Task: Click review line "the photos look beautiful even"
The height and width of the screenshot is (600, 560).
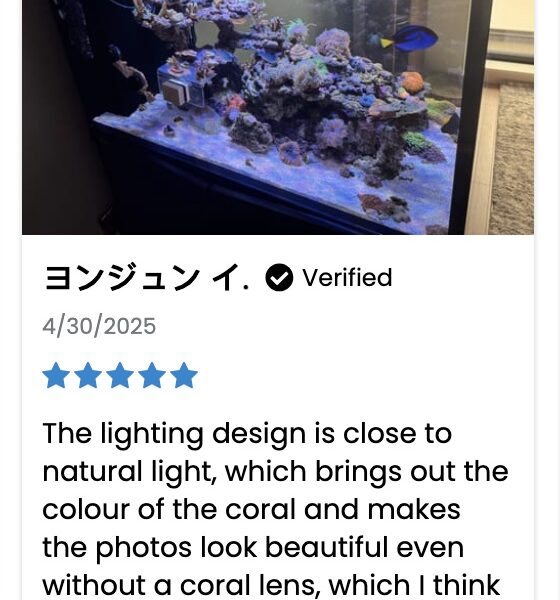Action: pos(253,548)
